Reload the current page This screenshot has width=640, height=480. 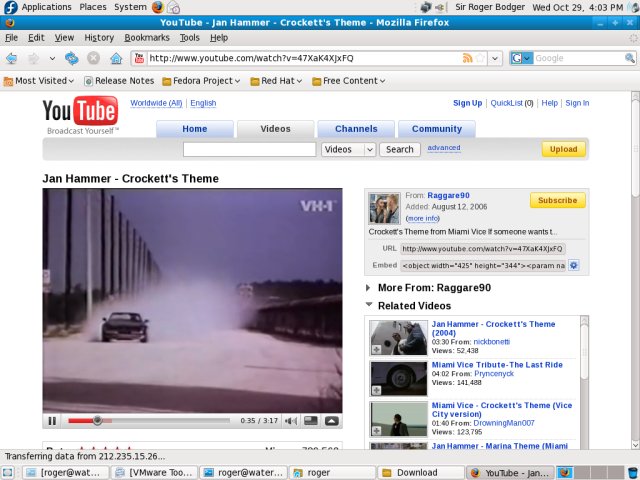click(x=72, y=58)
